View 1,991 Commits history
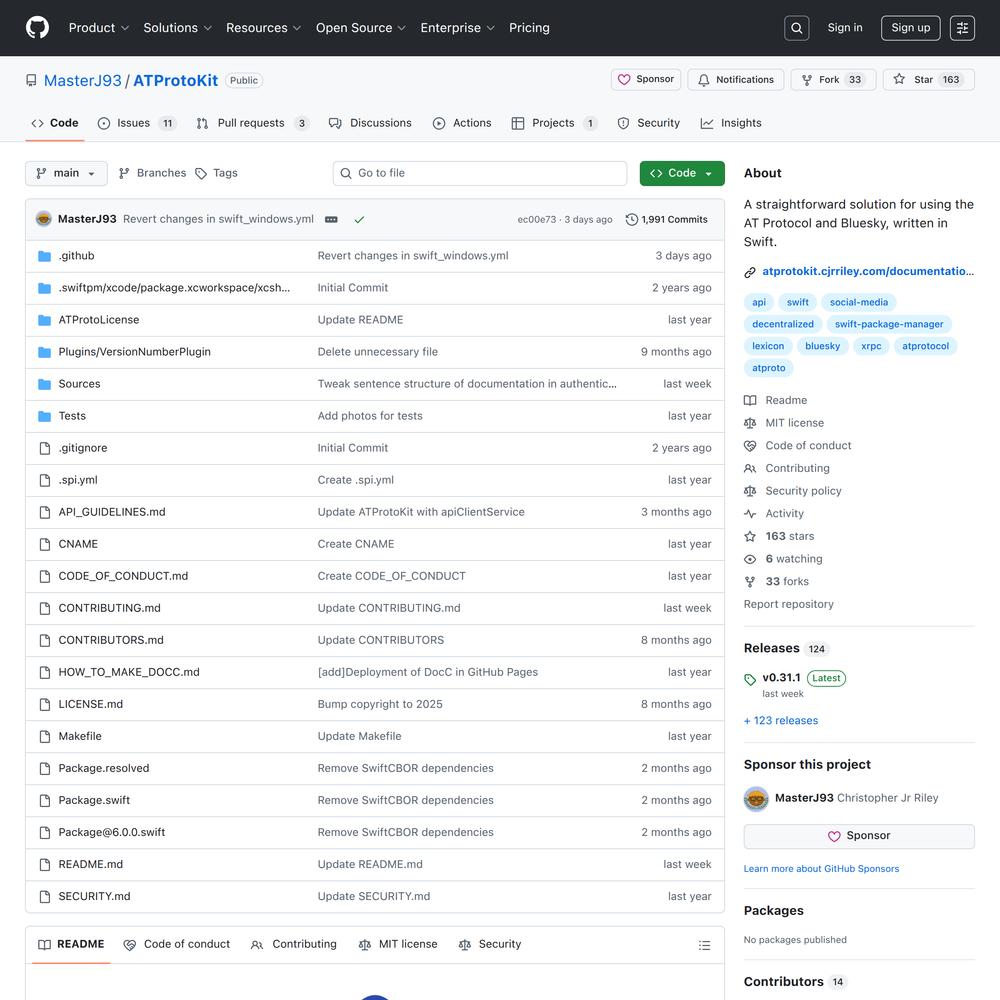Viewport: 1000px width, 1000px height. point(666,219)
